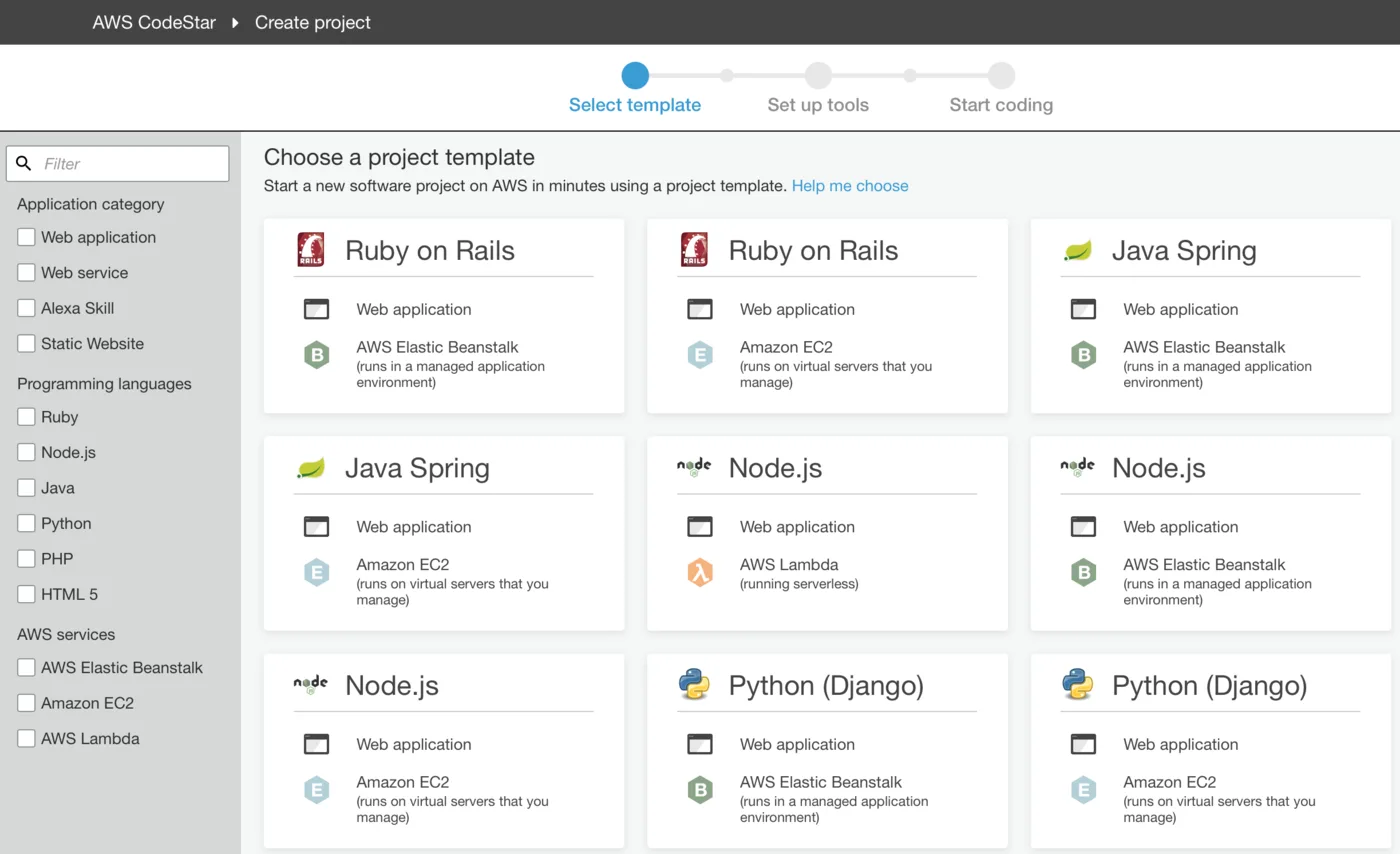Click the Application category section label
The width and height of the screenshot is (1400, 854).
click(x=91, y=204)
